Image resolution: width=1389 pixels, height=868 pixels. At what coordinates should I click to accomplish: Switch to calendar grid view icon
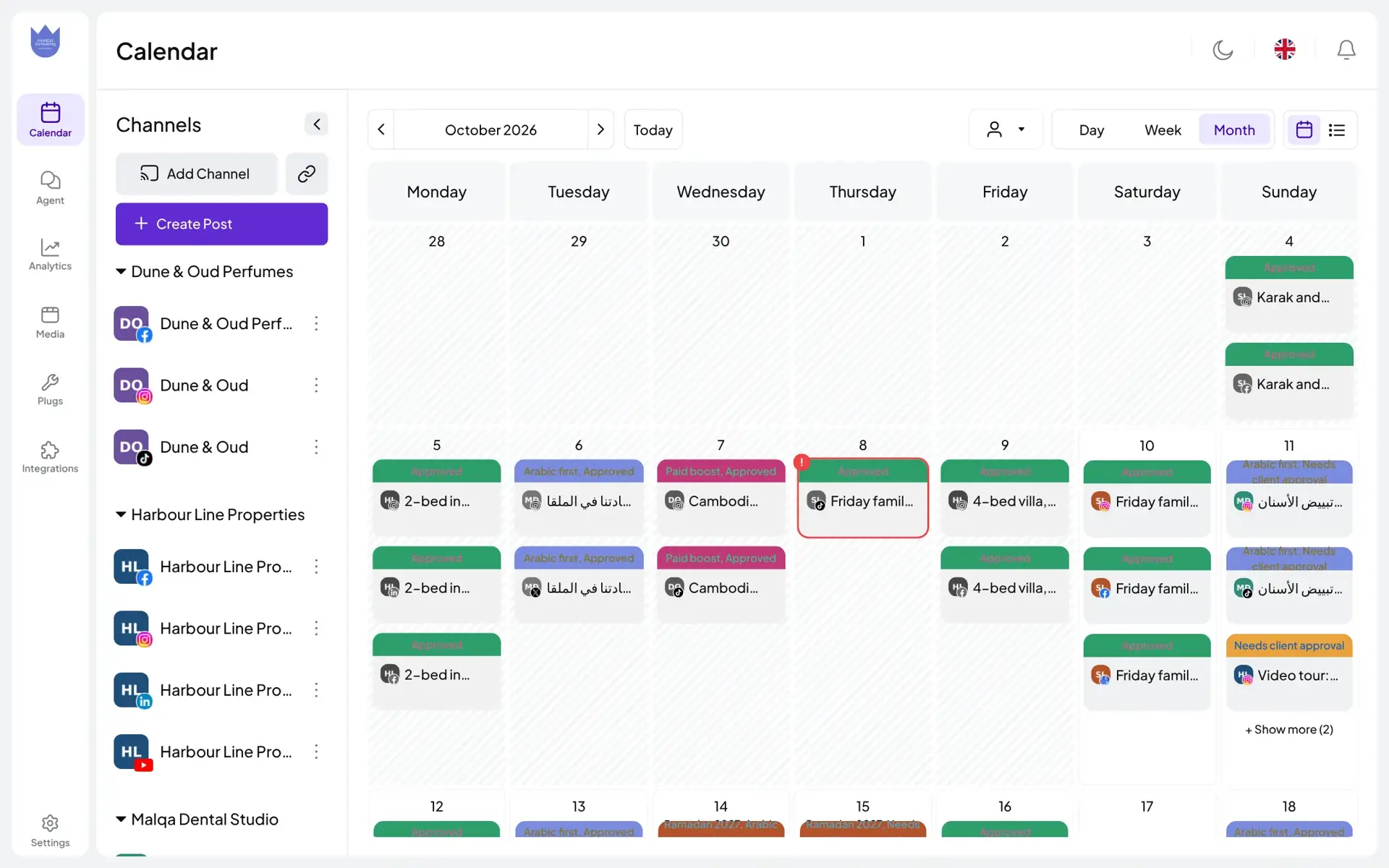coord(1304,130)
